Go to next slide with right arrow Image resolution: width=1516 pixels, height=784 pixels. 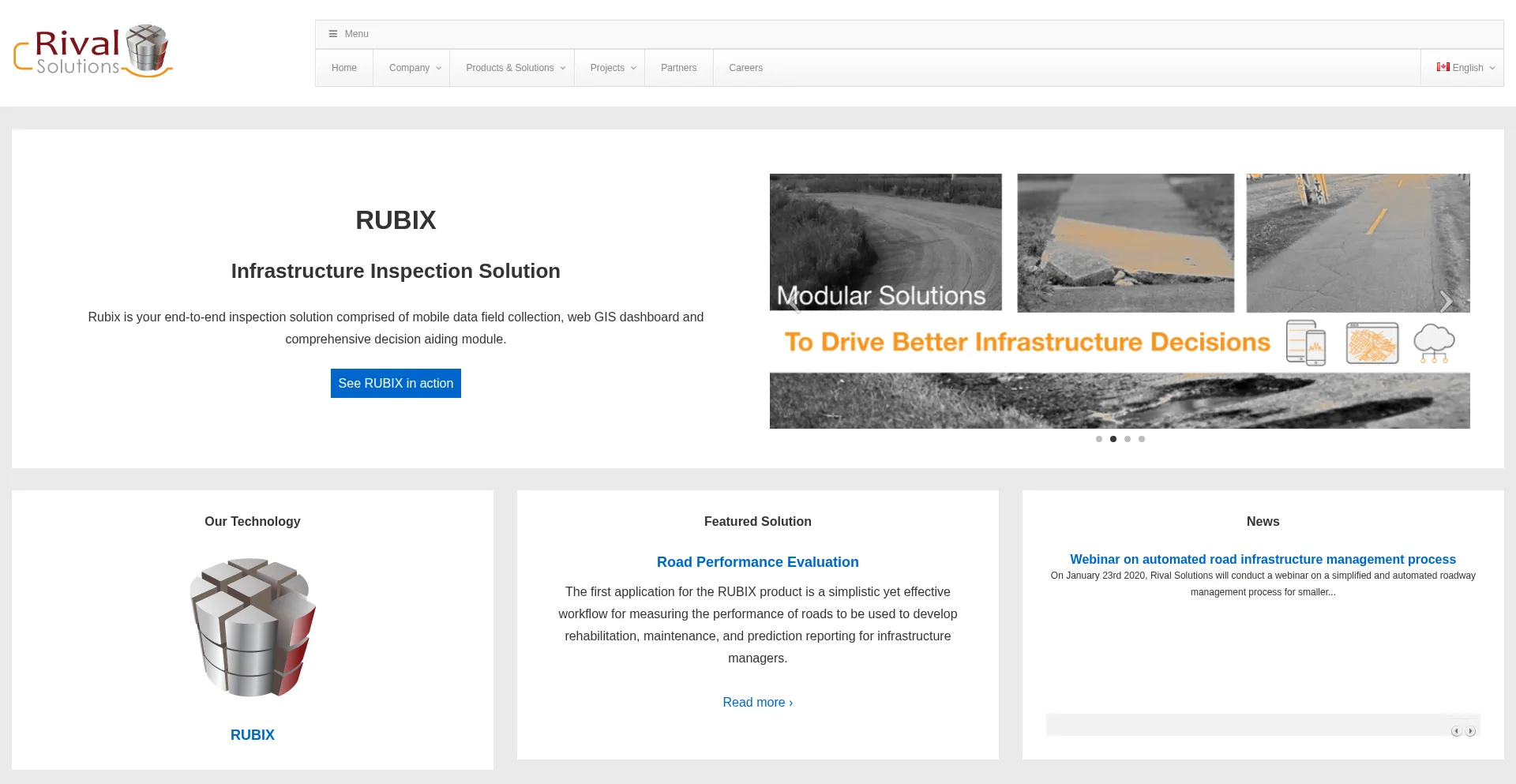tap(1446, 302)
